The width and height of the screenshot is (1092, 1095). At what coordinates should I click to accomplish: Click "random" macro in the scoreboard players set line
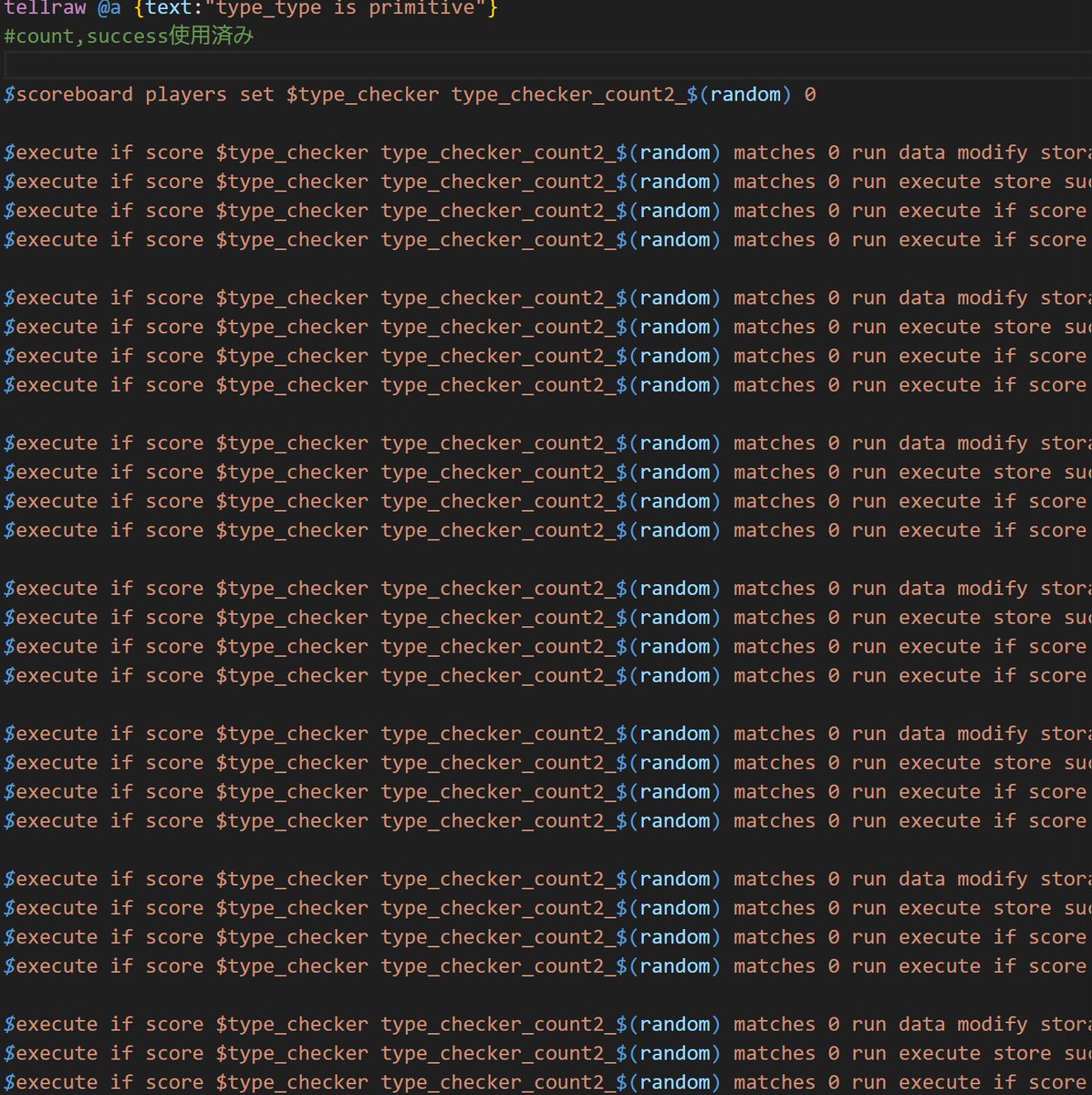tap(745, 94)
